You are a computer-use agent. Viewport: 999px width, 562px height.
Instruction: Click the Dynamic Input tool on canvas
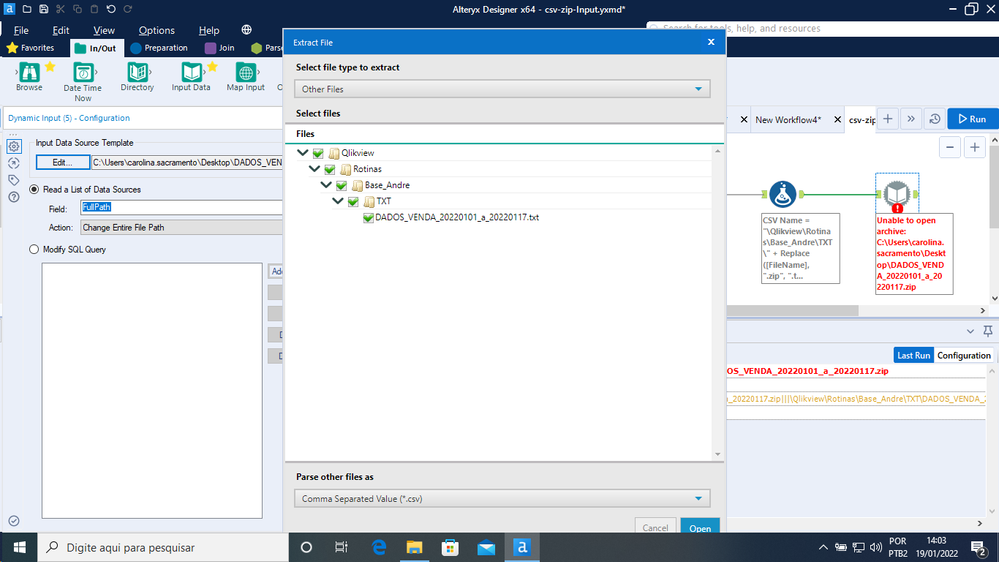[x=897, y=194]
